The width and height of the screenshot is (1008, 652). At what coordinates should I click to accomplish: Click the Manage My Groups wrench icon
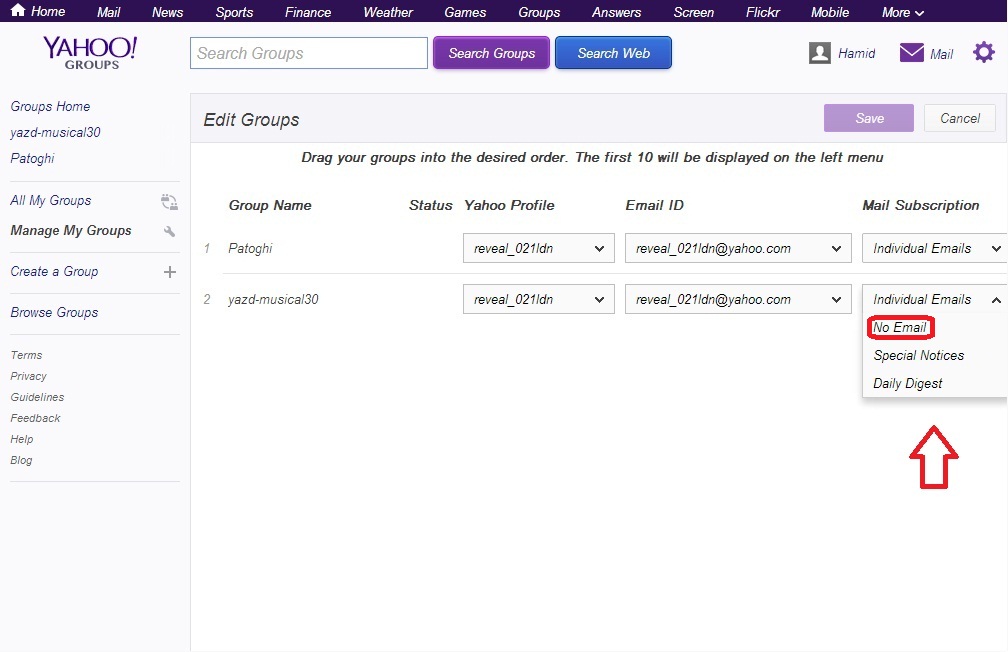(169, 231)
